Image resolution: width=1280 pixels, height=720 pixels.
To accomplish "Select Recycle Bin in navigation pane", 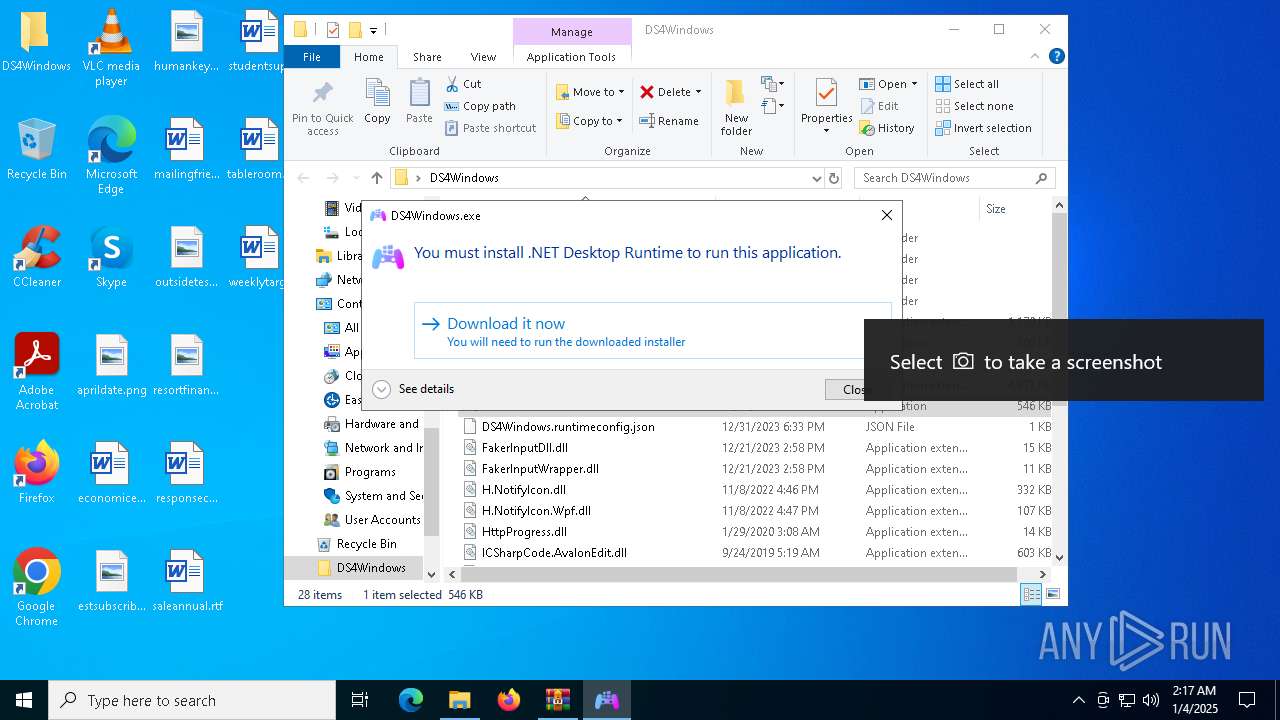I will point(357,544).
